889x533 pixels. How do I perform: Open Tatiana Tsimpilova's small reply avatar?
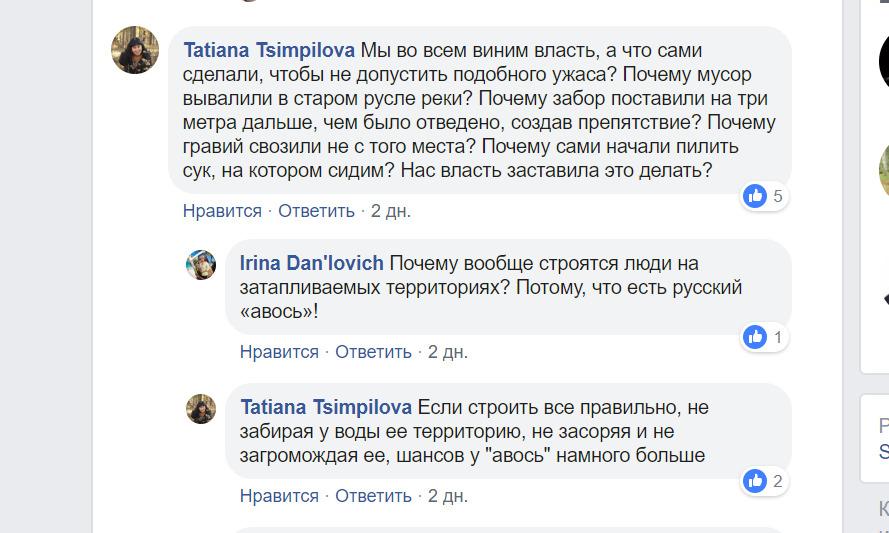(x=201, y=409)
